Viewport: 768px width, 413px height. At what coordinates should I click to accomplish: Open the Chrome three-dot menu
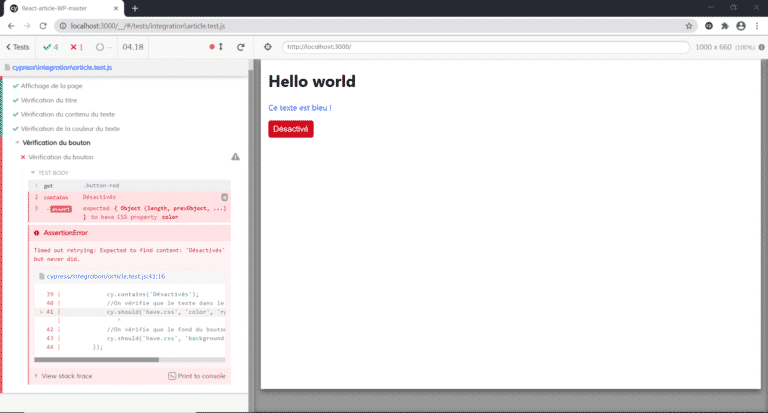757,26
